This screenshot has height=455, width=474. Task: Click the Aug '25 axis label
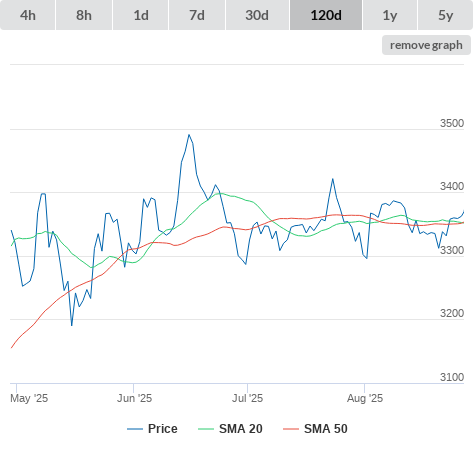click(365, 398)
